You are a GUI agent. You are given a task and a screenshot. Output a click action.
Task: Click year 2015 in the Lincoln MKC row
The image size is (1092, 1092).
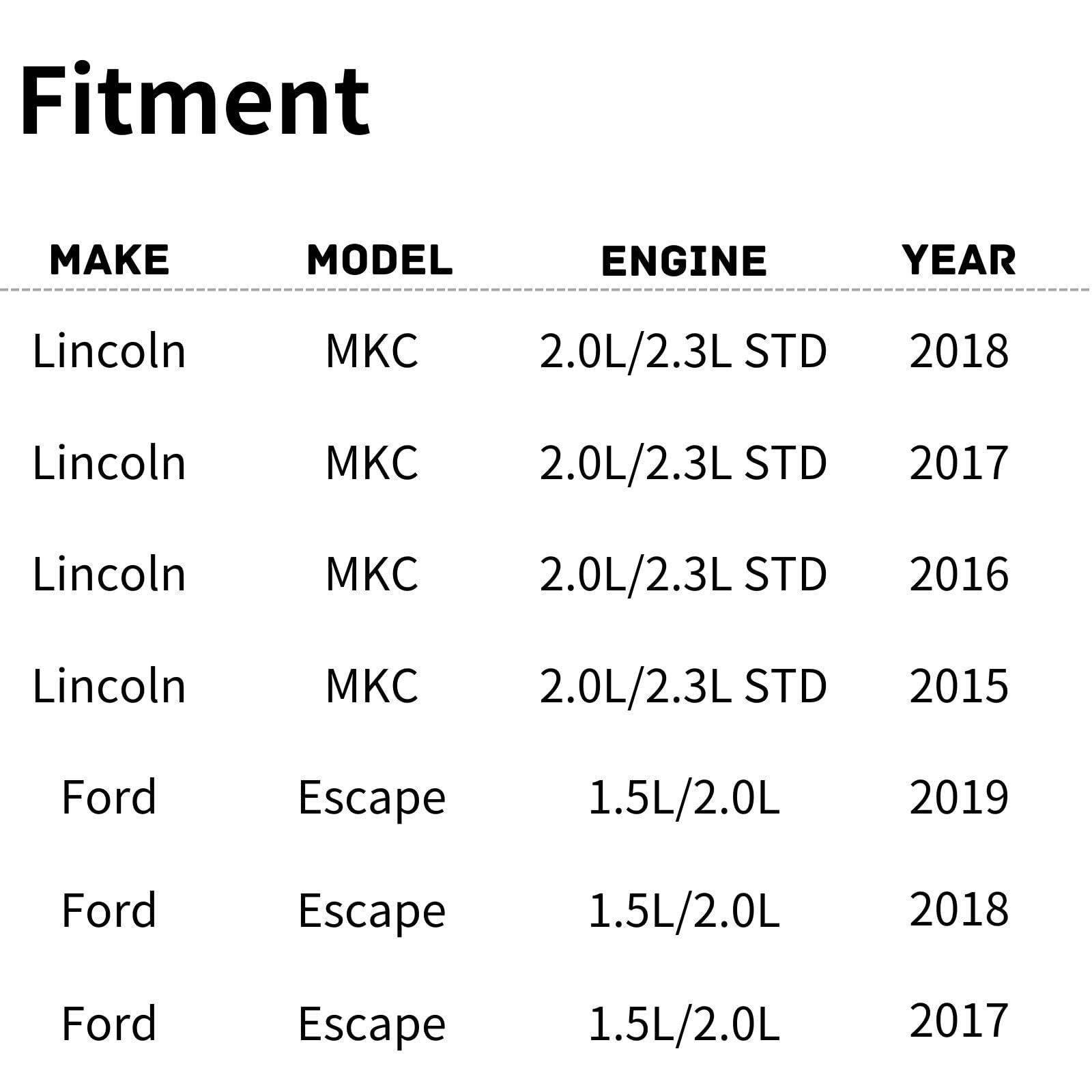point(959,686)
